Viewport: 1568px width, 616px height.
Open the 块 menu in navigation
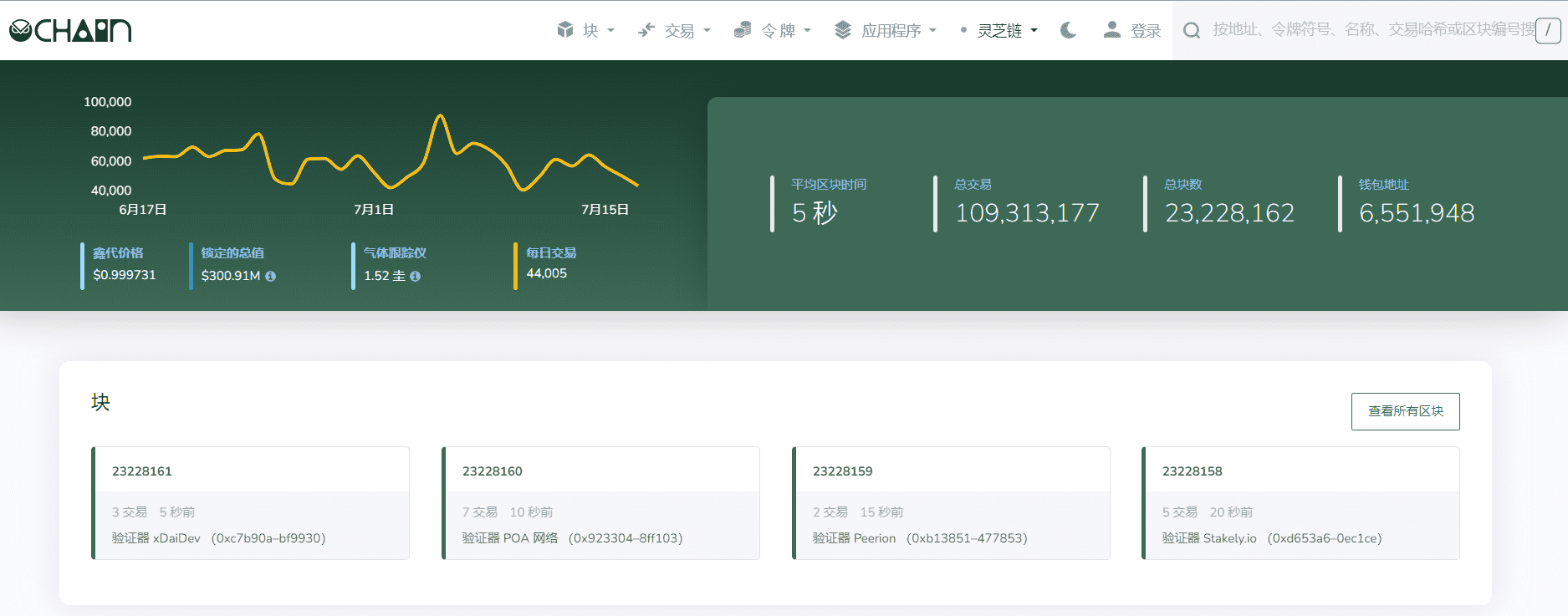tap(590, 31)
